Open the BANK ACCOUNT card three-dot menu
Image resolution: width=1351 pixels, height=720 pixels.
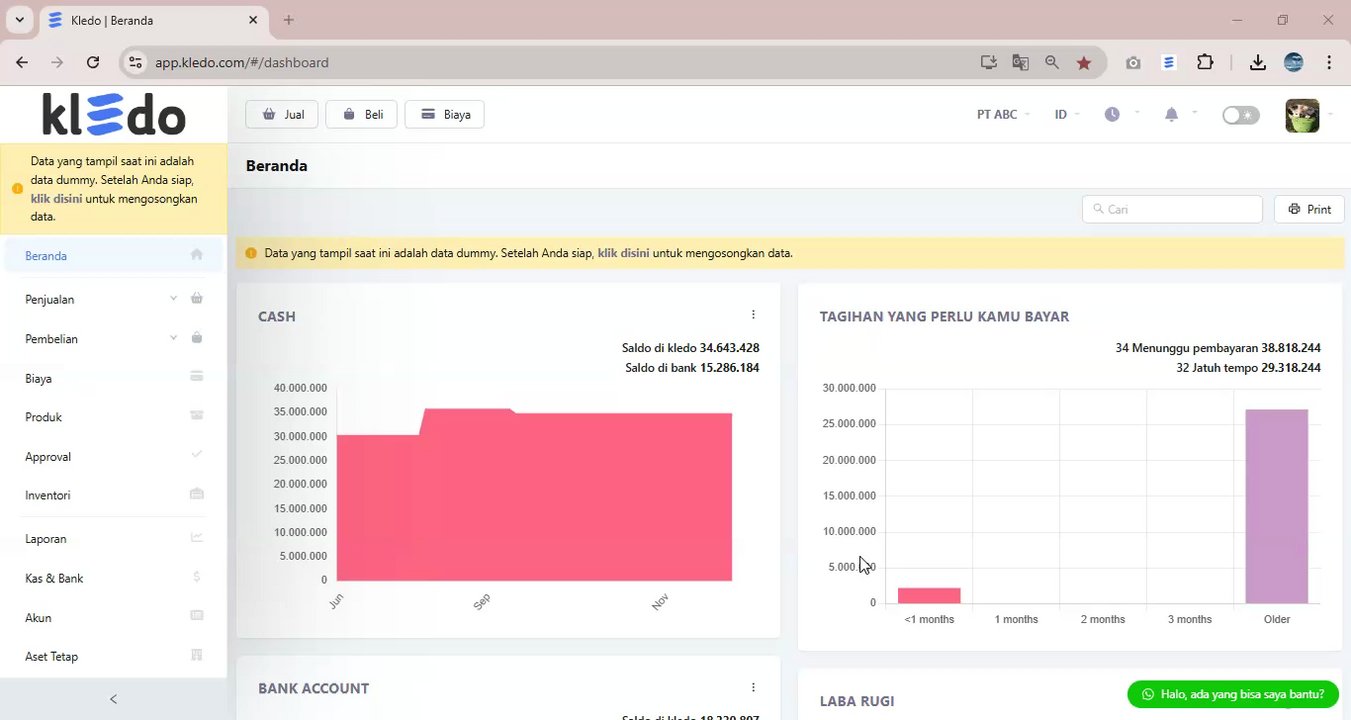tap(753, 687)
